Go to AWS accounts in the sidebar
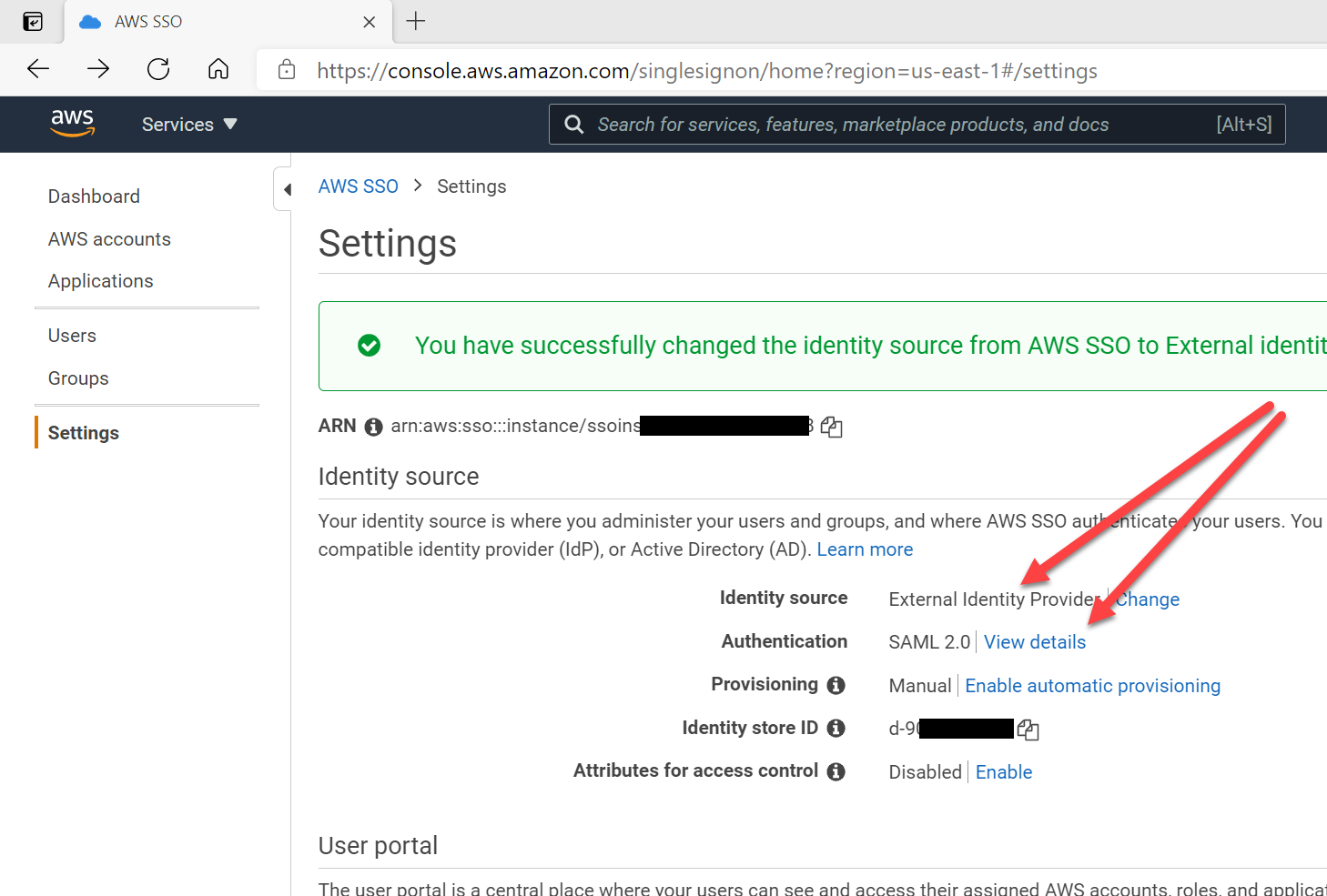Image resolution: width=1327 pixels, height=896 pixels. (109, 239)
